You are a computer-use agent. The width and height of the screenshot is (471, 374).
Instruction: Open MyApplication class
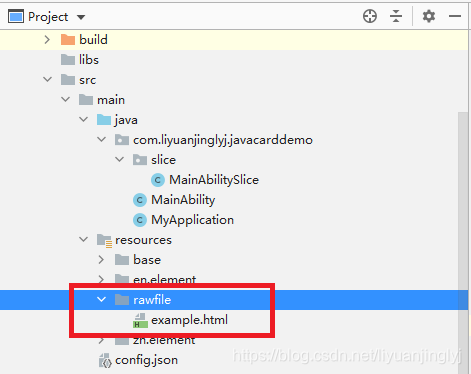click(193, 220)
